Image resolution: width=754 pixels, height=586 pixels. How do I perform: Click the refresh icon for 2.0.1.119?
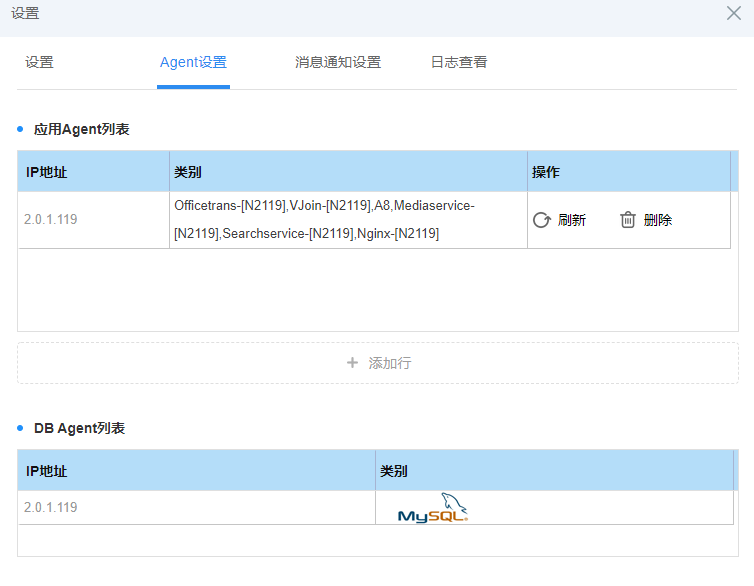pos(541,220)
